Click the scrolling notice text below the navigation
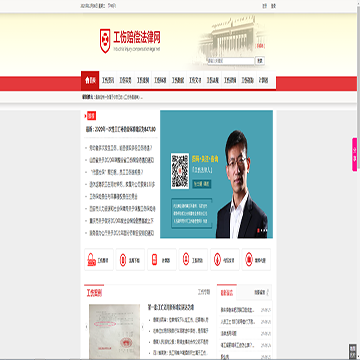The height and width of the screenshot is (360, 360). [x=119, y=97]
